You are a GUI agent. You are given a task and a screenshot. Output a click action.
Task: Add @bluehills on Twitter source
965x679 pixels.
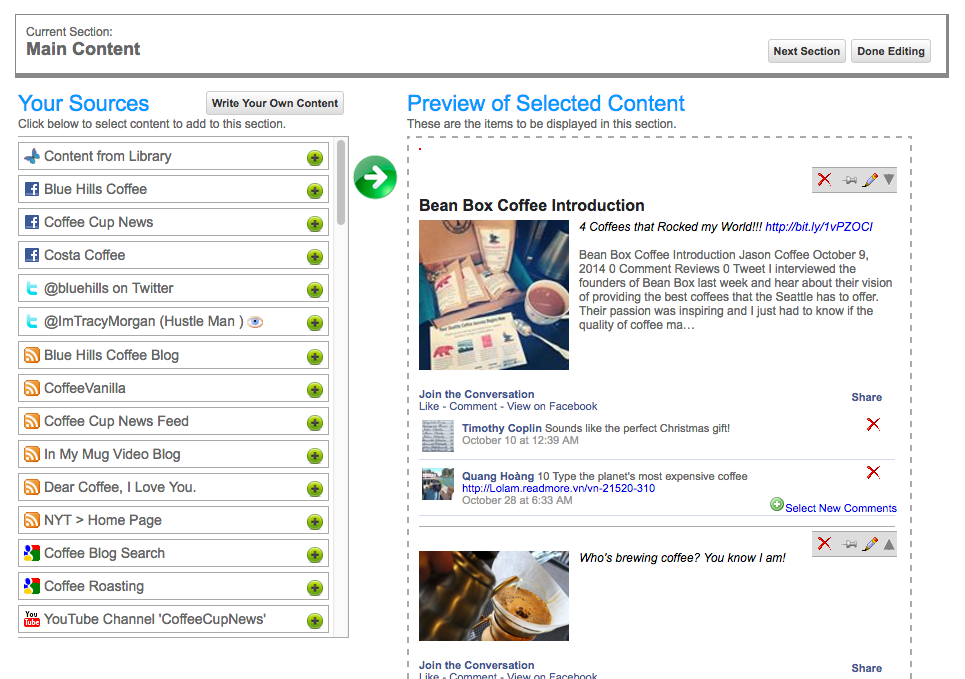pos(314,290)
